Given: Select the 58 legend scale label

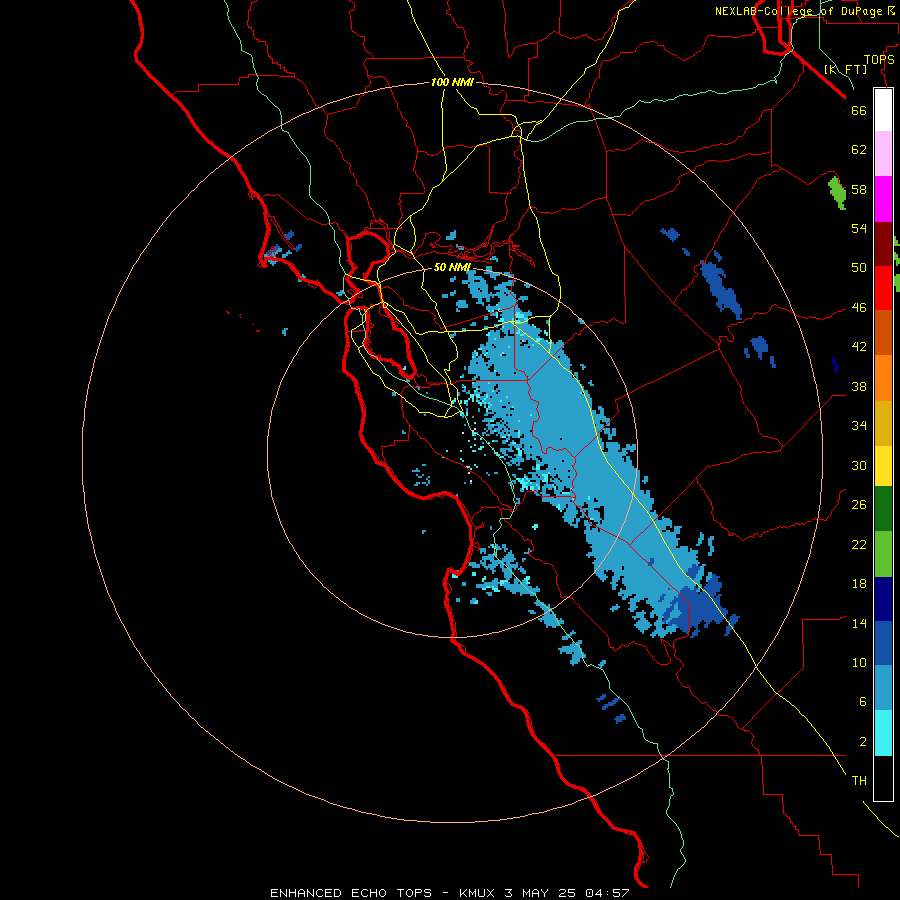Looking at the screenshot, I should point(859,189).
